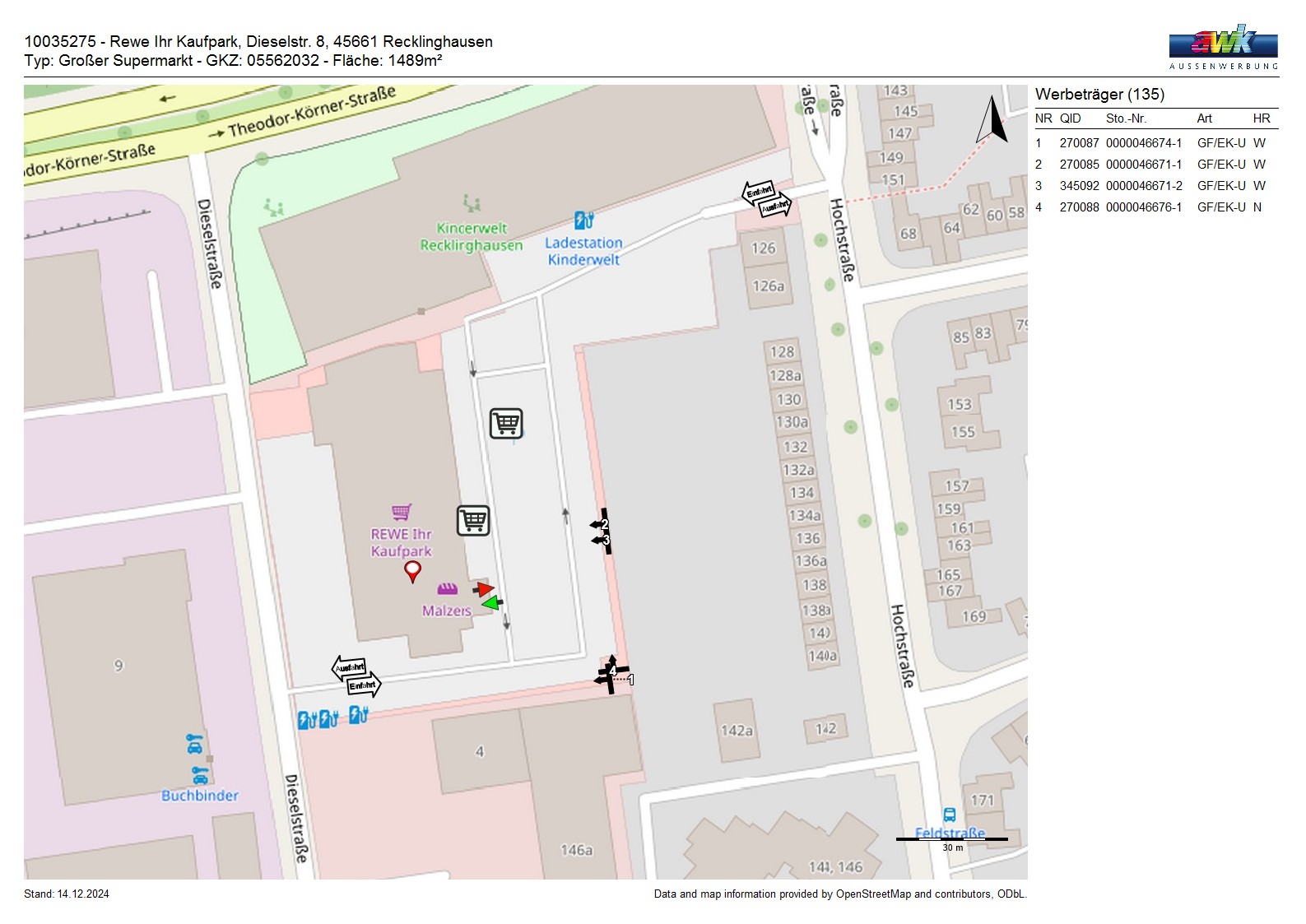Click the Buchbinder label

199,796
